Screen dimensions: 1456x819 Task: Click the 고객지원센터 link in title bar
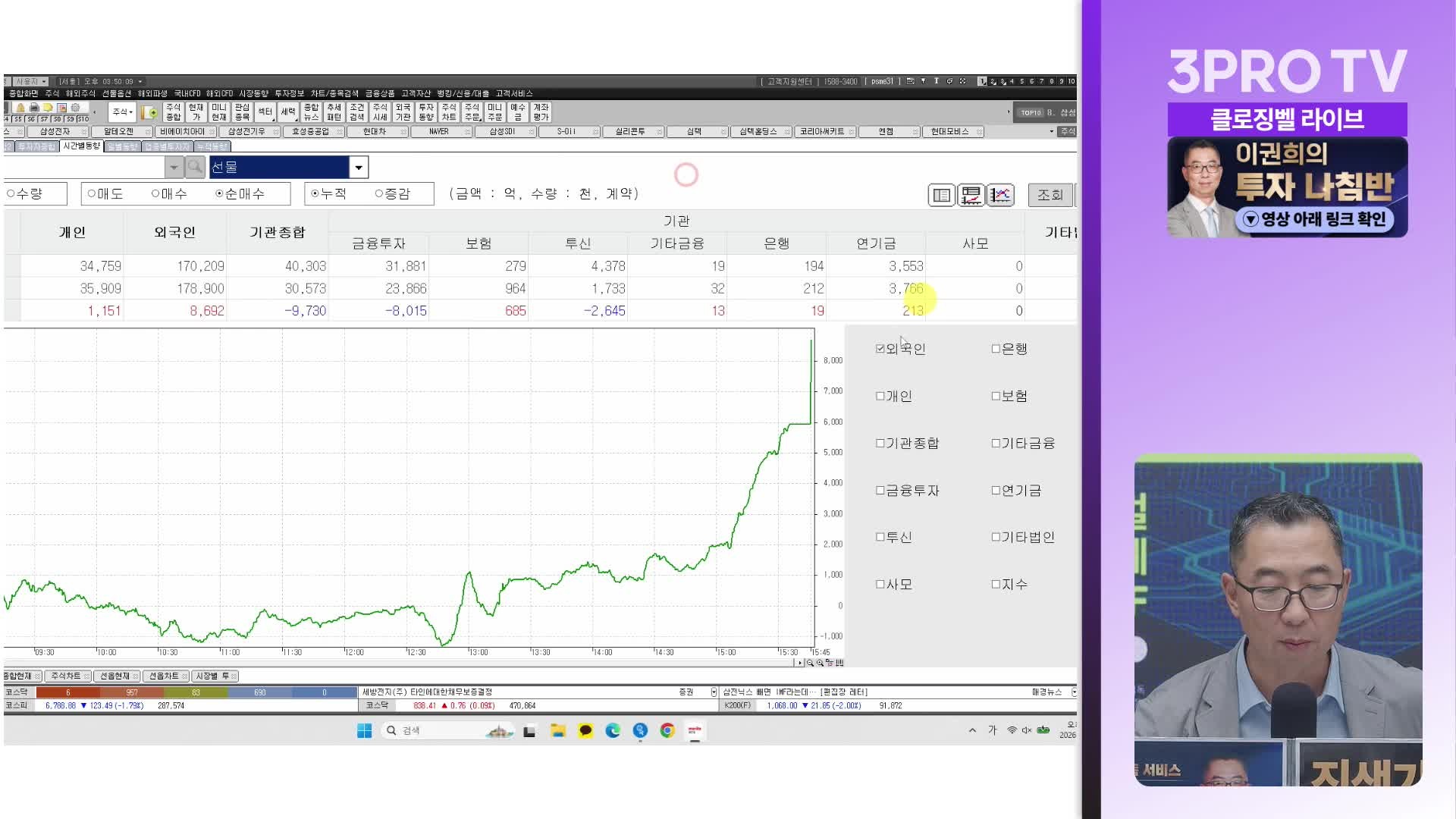point(789,81)
